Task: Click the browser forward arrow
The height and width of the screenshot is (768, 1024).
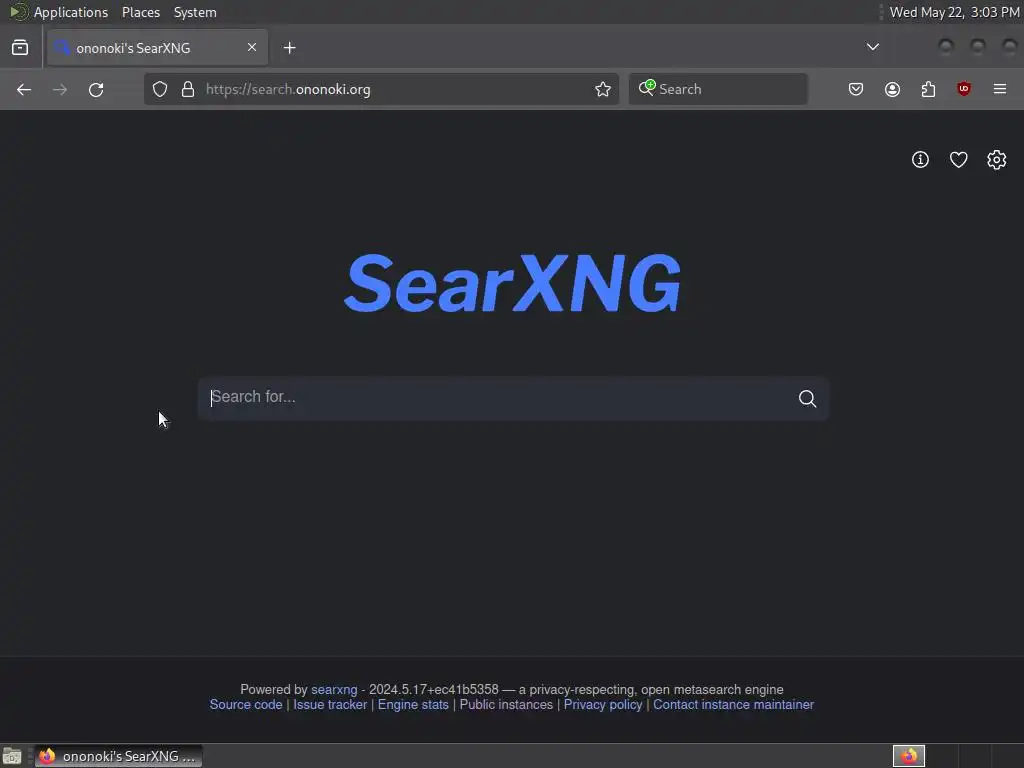Action: (x=60, y=89)
